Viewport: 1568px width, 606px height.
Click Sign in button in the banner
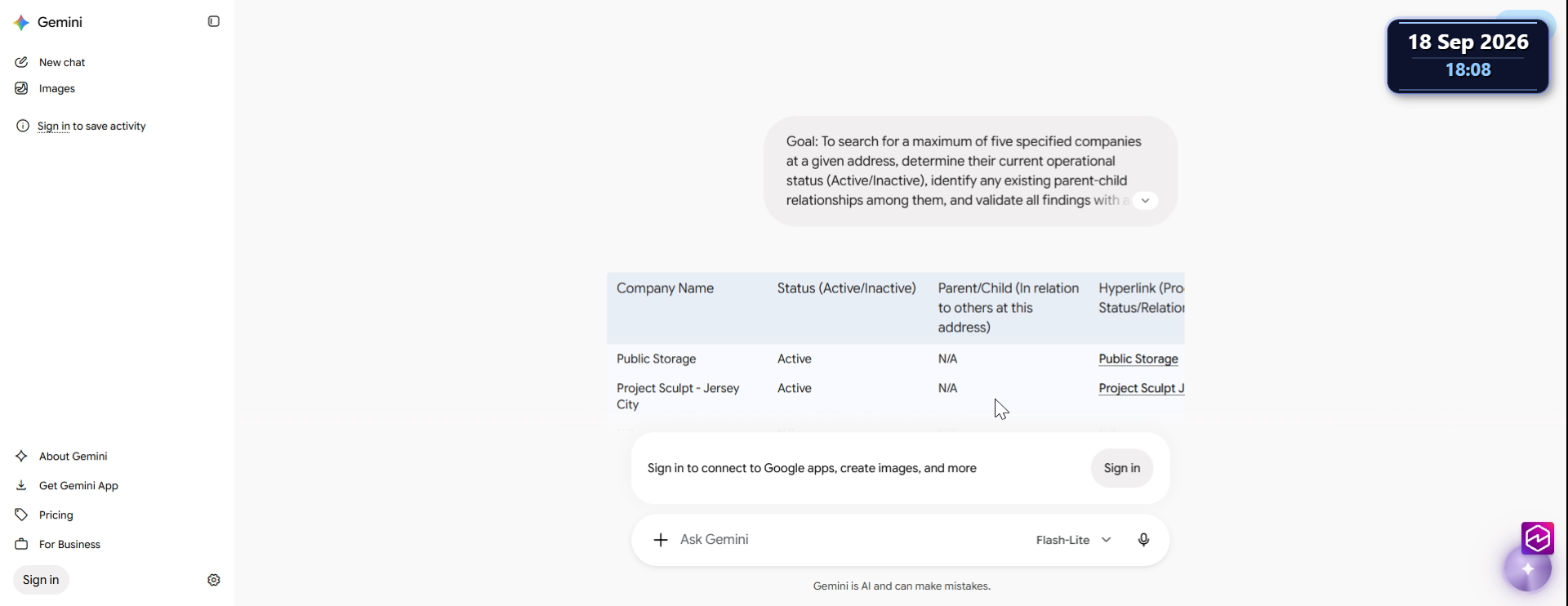pos(1122,468)
